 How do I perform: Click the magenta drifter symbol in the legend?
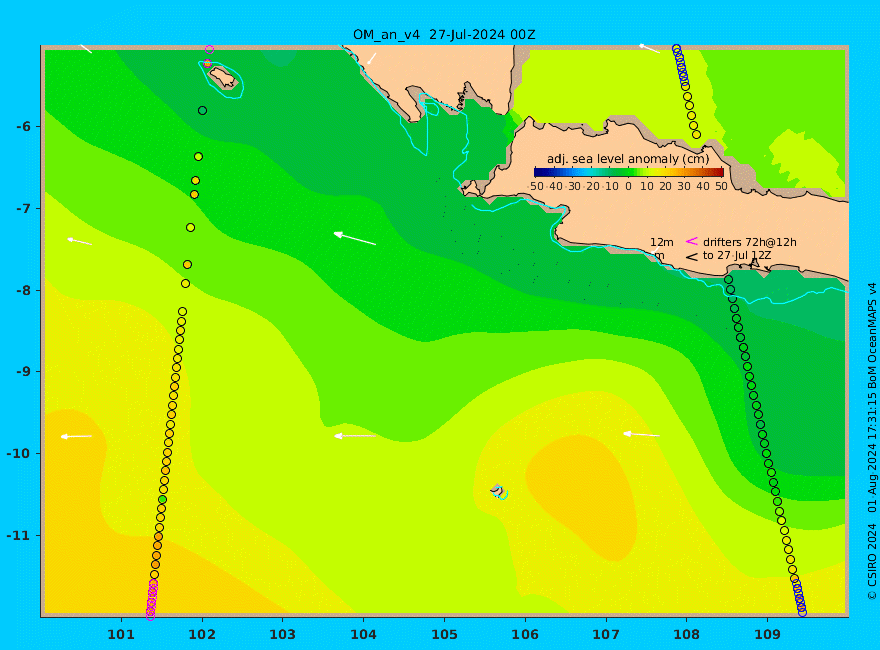coord(692,241)
